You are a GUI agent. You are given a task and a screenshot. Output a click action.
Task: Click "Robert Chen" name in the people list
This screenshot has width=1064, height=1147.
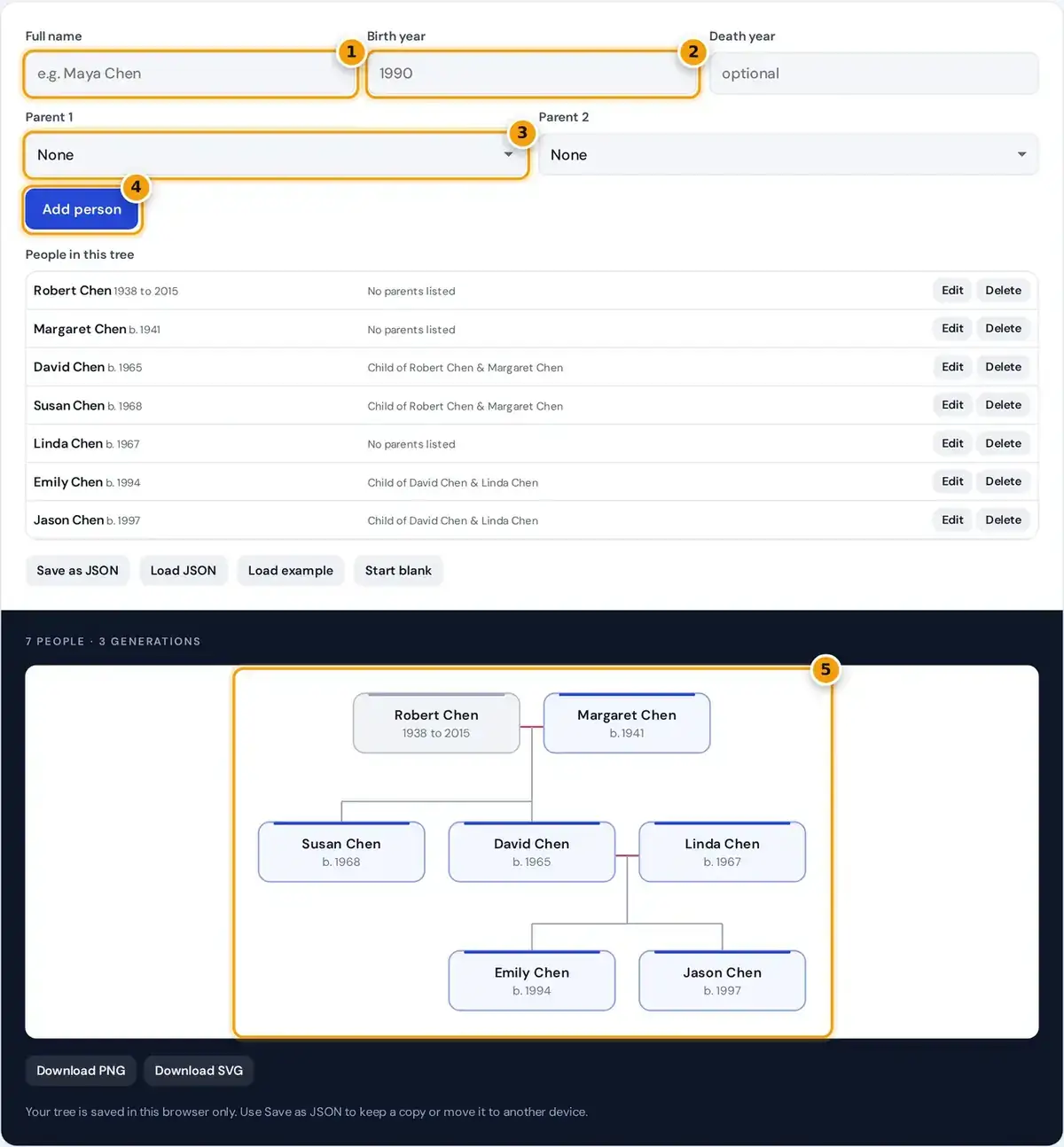[73, 291]
